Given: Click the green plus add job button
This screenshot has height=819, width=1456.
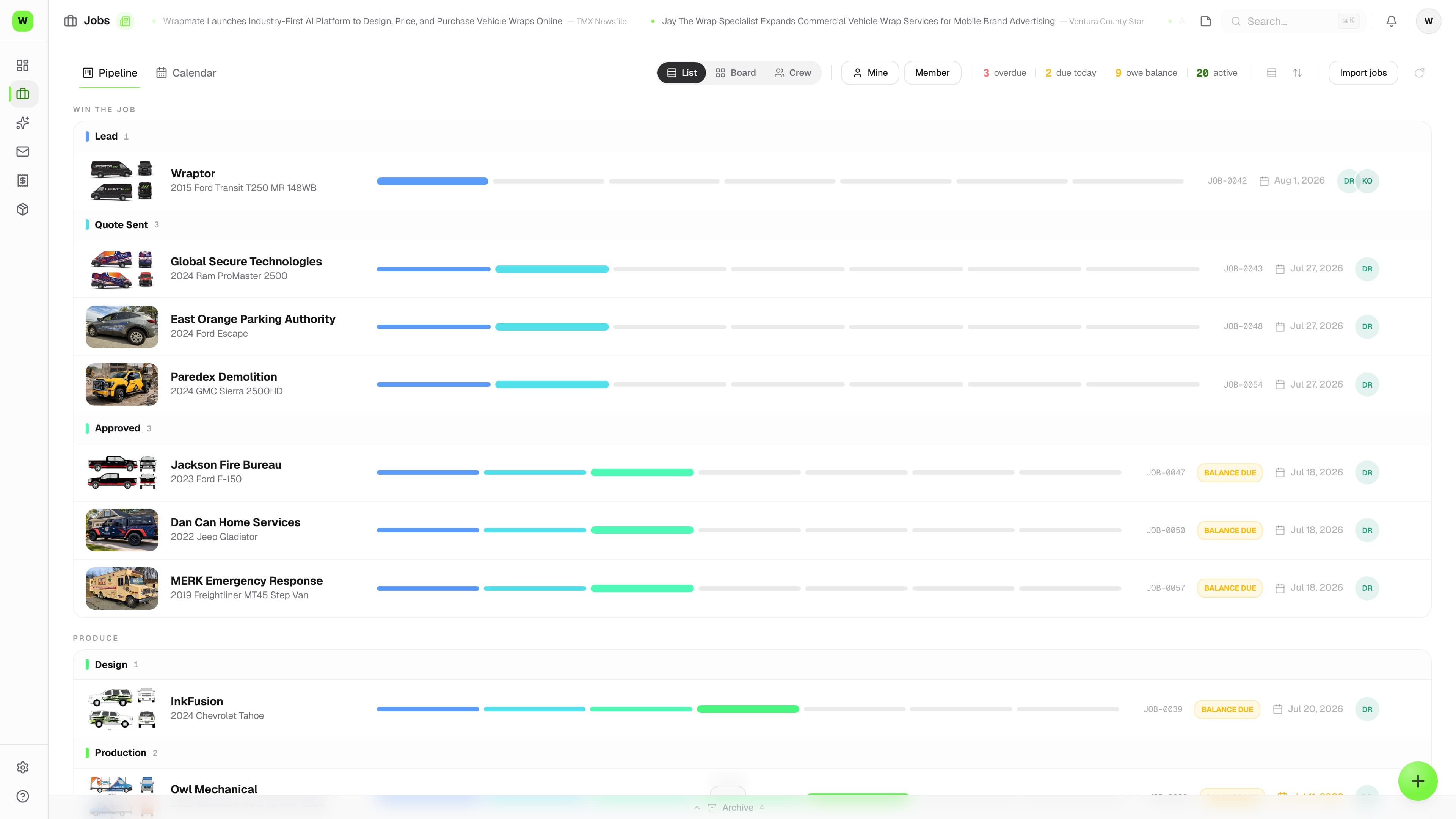Looking at the screenshot, I should coord(1418,781).
